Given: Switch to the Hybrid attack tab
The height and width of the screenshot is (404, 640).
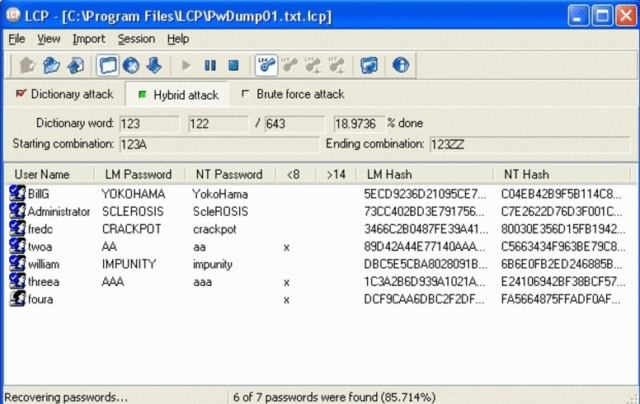Looking at the screenshot, I should (177, 95).
